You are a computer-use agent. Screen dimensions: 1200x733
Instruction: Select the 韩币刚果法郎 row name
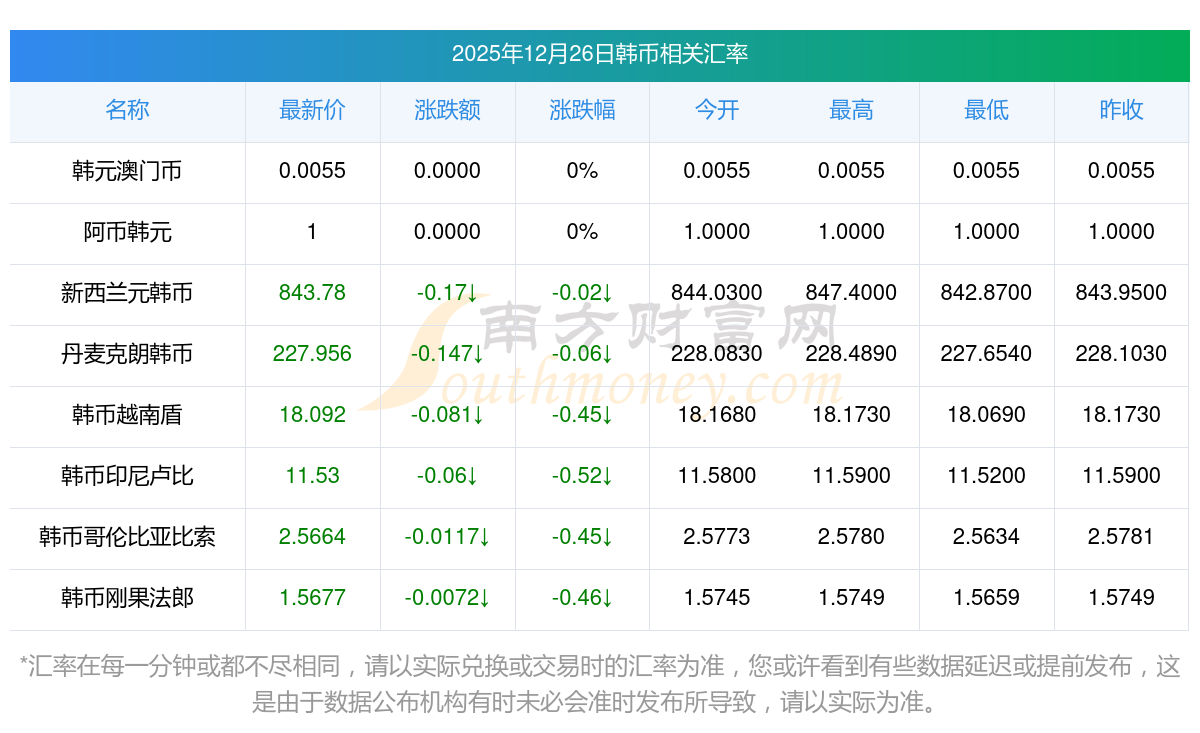tap(127, 598)
